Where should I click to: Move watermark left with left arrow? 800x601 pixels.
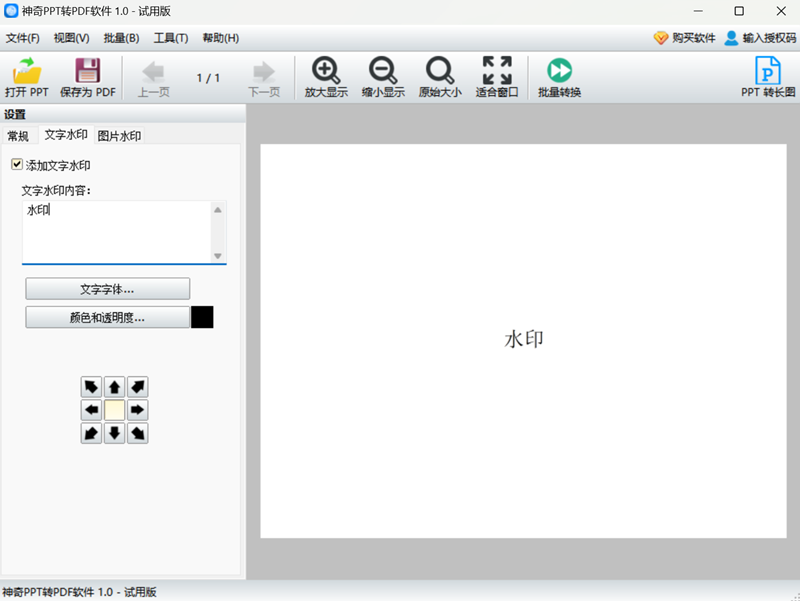91,410
